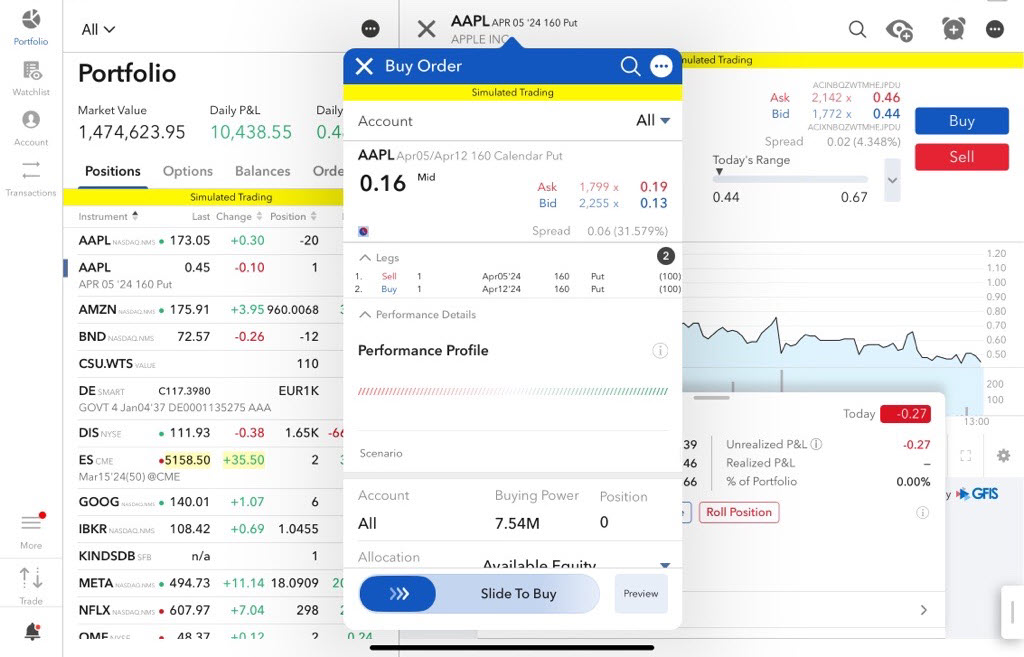The width and height of the screenshot is (1024, 657).
Task: Click the Performance Profile info icon
Action: tap(660, 351)
